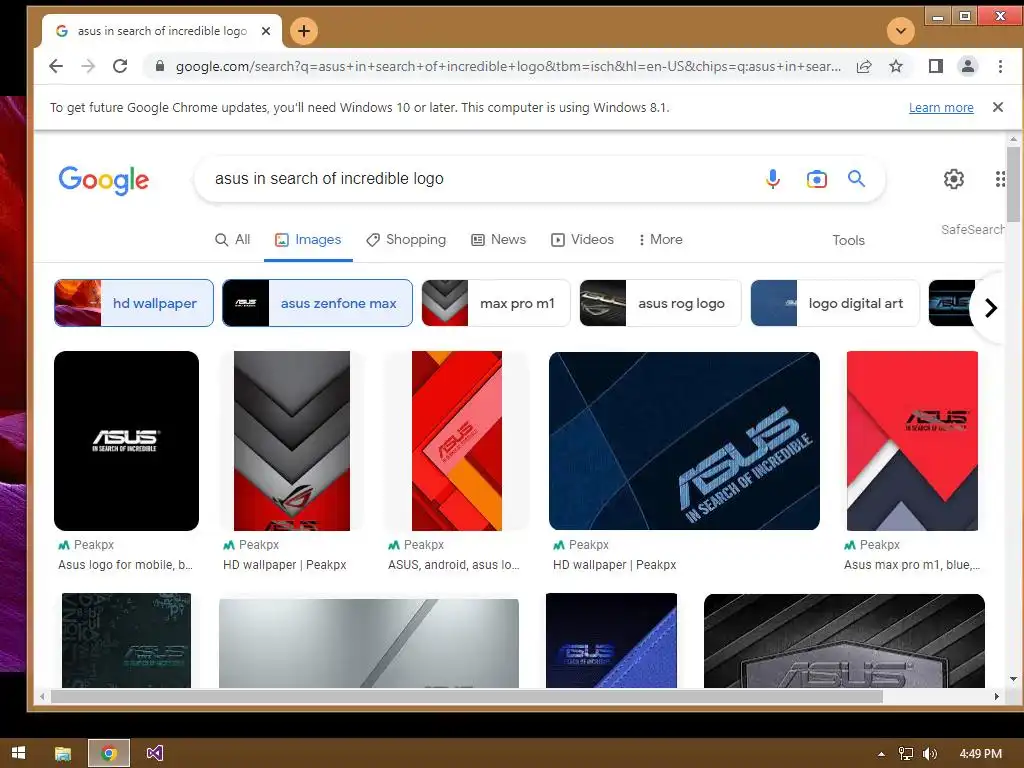Open ASUS, android, asus logo result title
Screen dimensions: 1024x768
pyautogui.click(x=454, y=565)
